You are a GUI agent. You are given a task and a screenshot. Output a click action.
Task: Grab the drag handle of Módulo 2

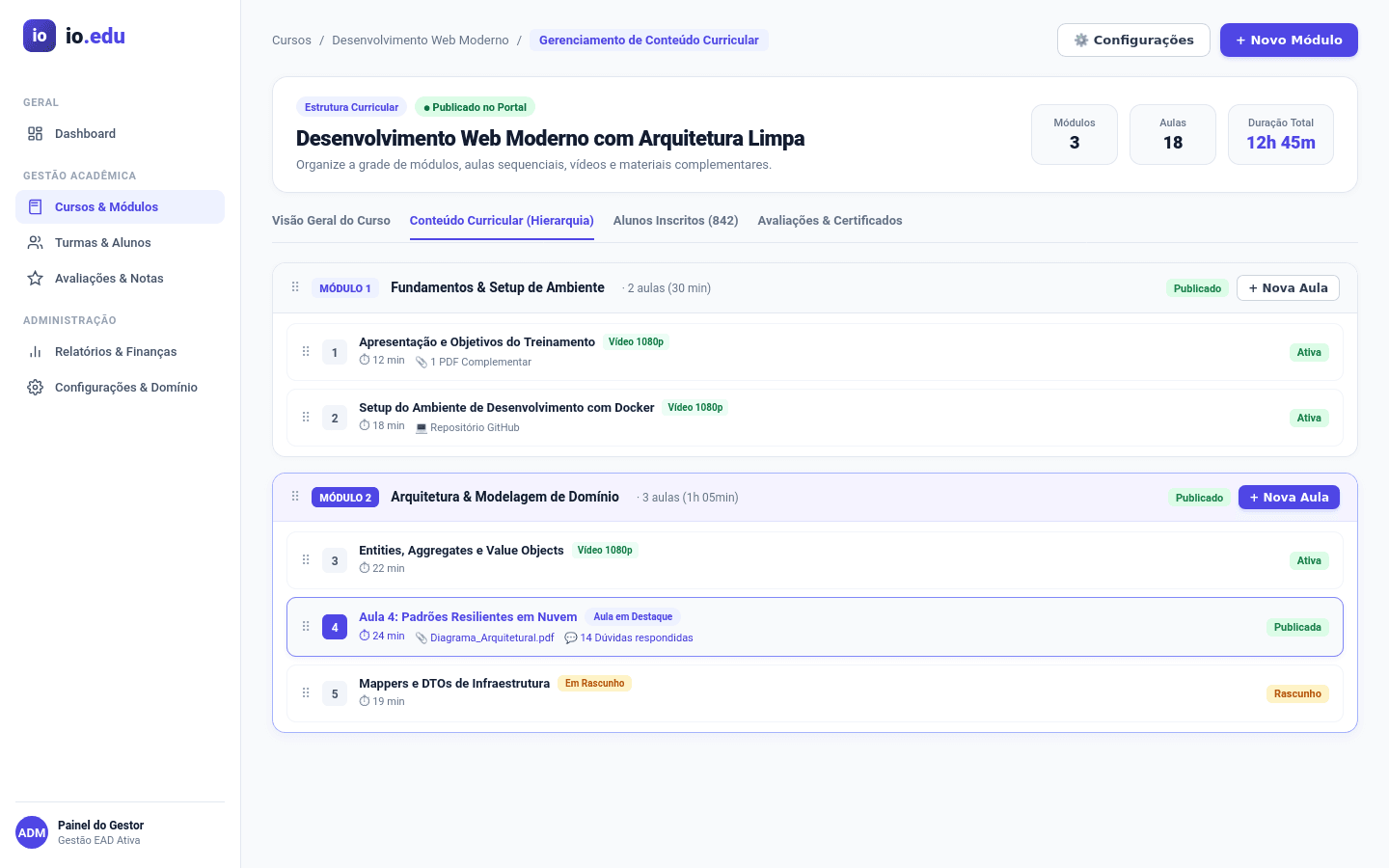click(295, 497)
